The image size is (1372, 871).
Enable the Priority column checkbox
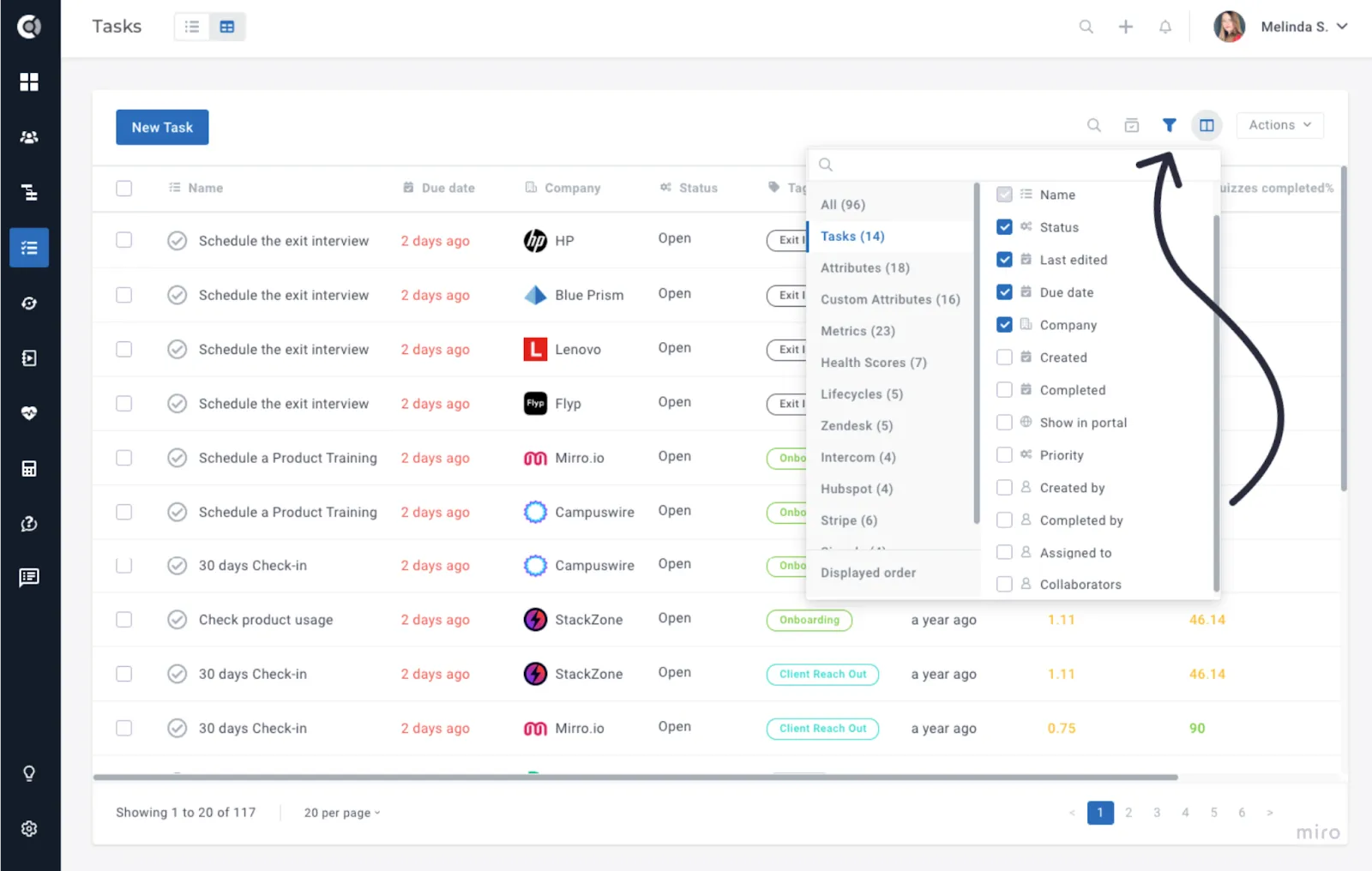pyautogui.click(x=1004, y=455)
